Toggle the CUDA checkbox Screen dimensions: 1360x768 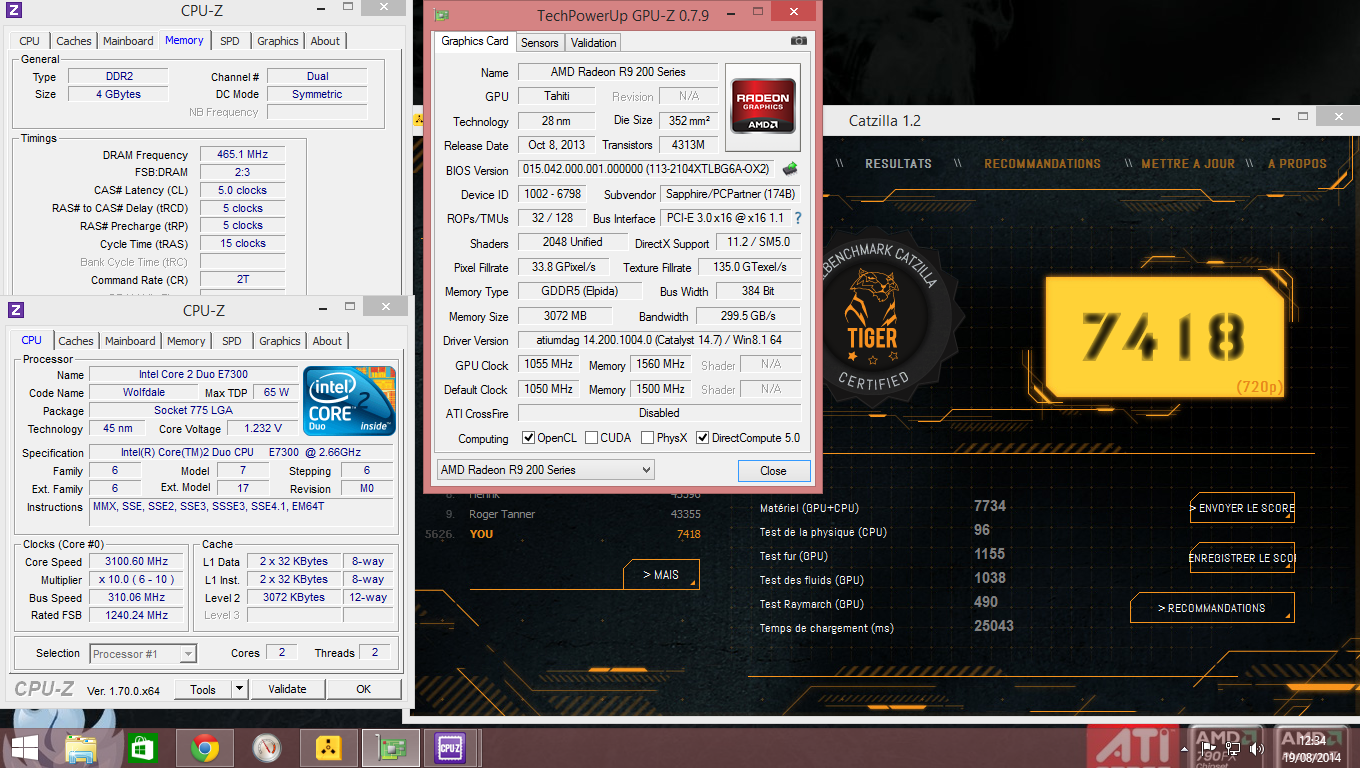[591, 438]
